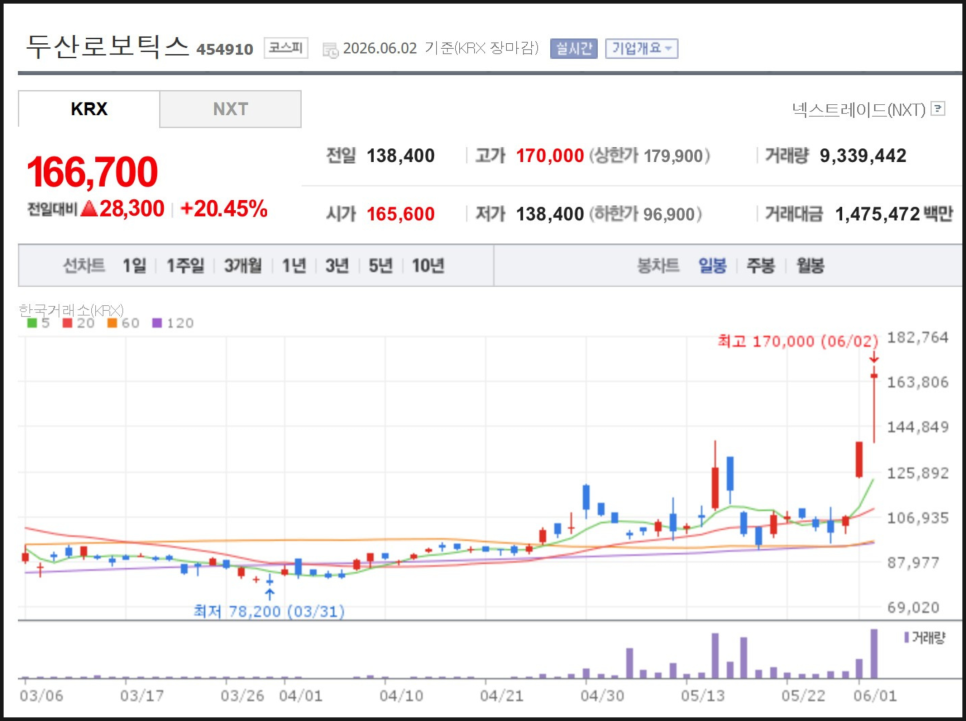Select the 5년 line chart period
This screenshot has width=966, height=721.
point(380,266)
